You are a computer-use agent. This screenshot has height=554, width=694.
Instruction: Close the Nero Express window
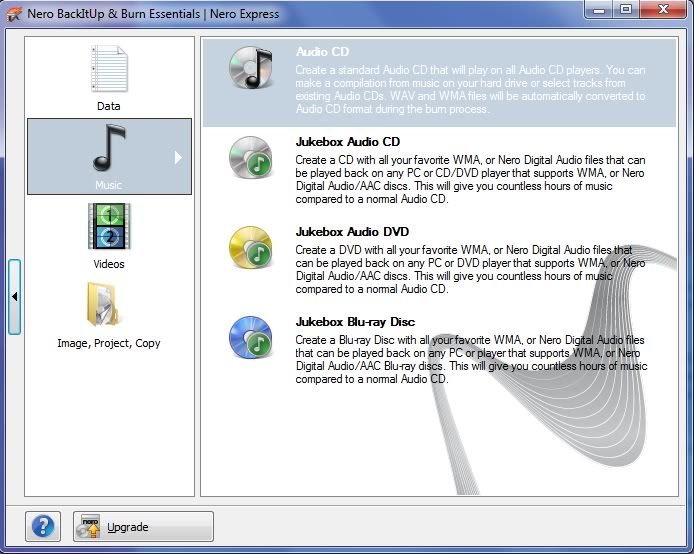(663, 10)
